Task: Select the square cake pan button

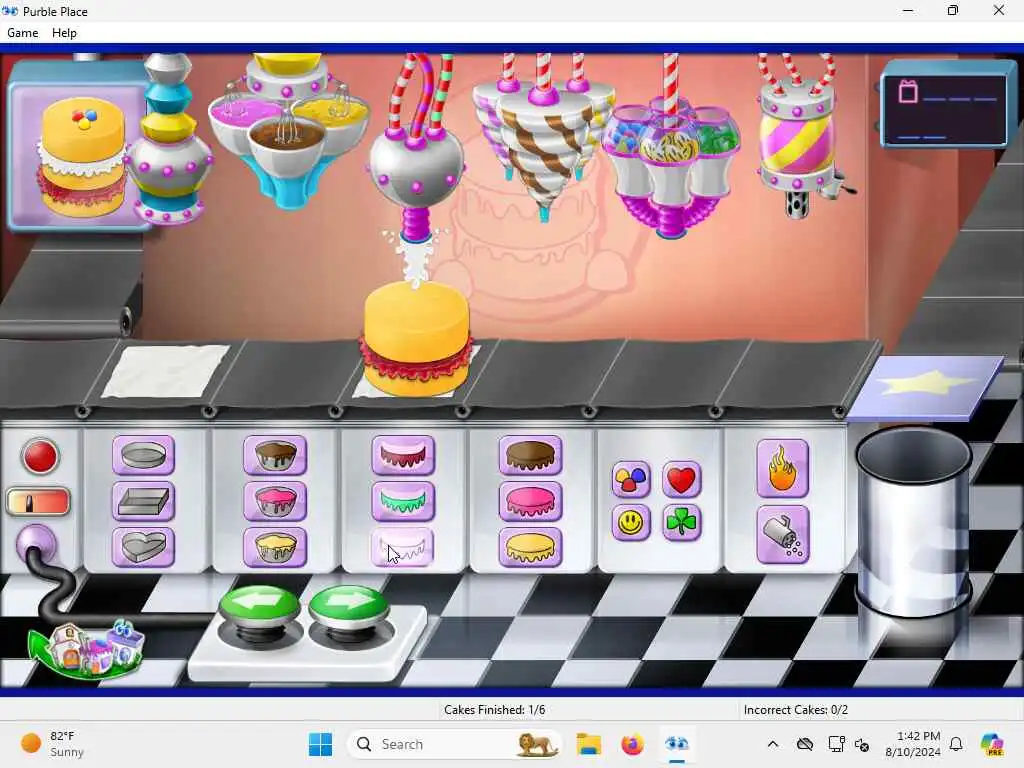Action: [144, 502]
